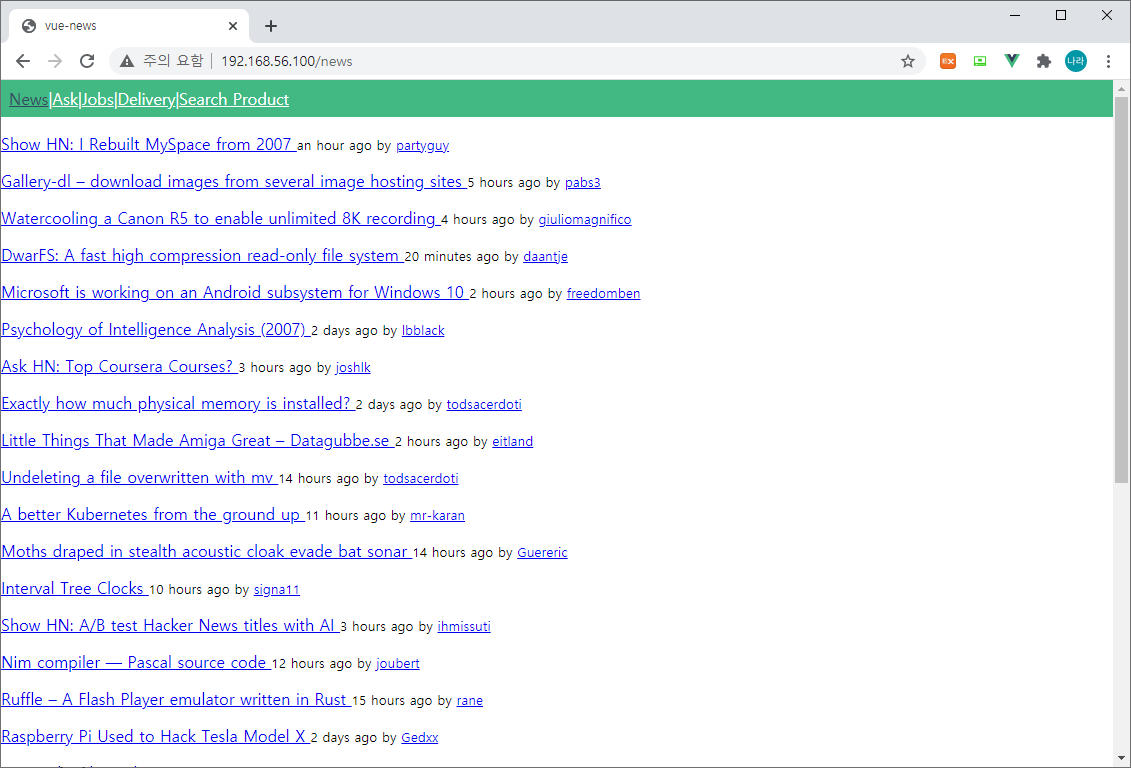1131x768 pixels.
Task: Open the Ruffle Flash Player emulator article
Action: (x=176, y=699)
